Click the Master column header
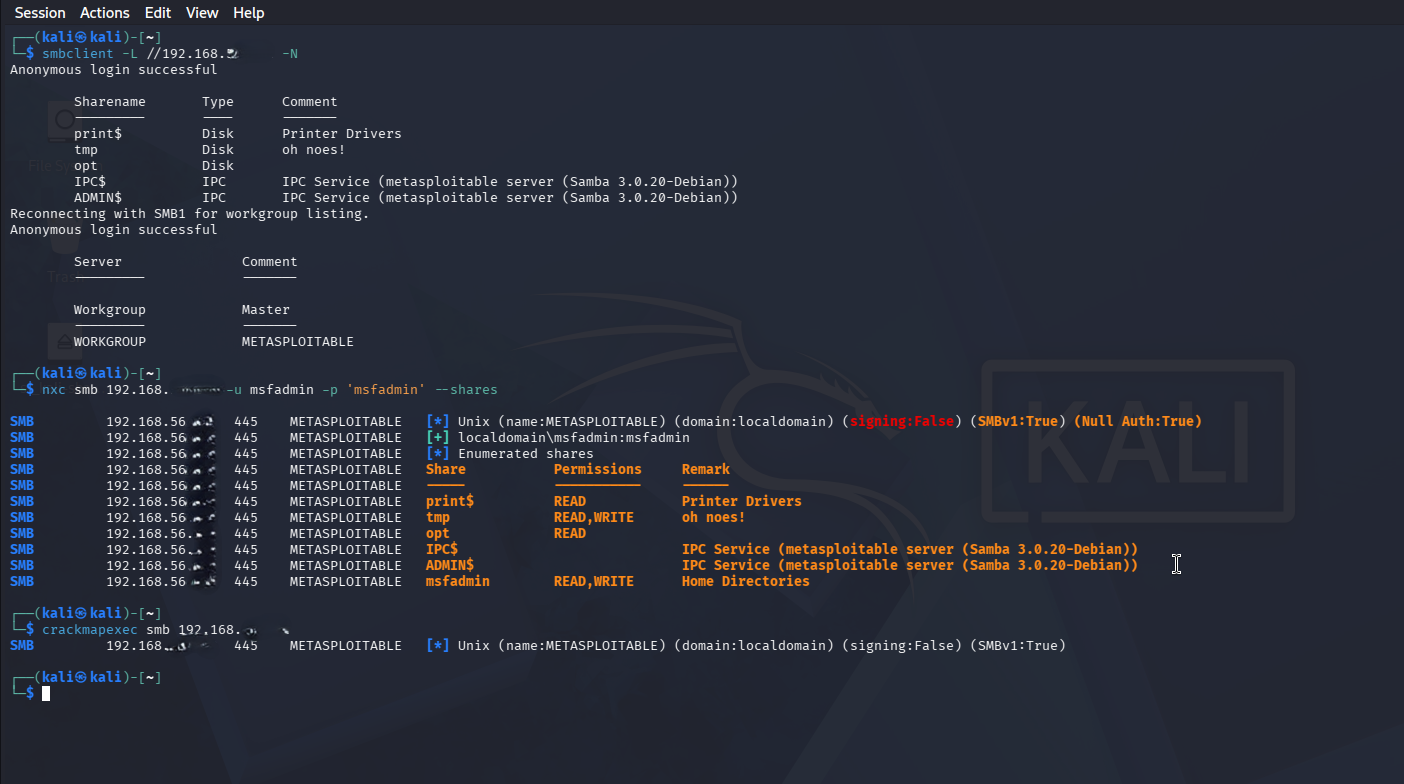This screenshot has width=1404, height=784. click(x=266, y=310)
